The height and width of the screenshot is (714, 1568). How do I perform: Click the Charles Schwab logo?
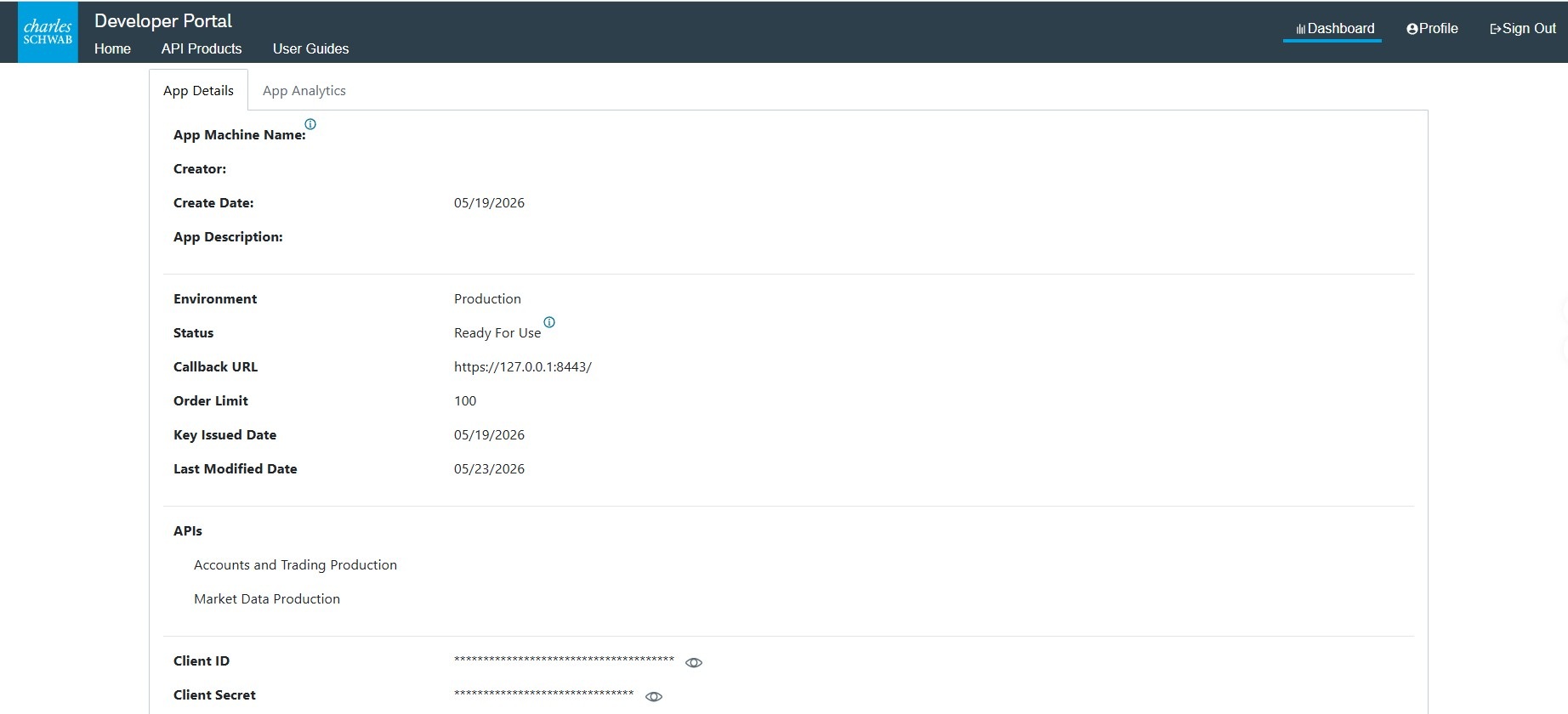click(48, 32)
